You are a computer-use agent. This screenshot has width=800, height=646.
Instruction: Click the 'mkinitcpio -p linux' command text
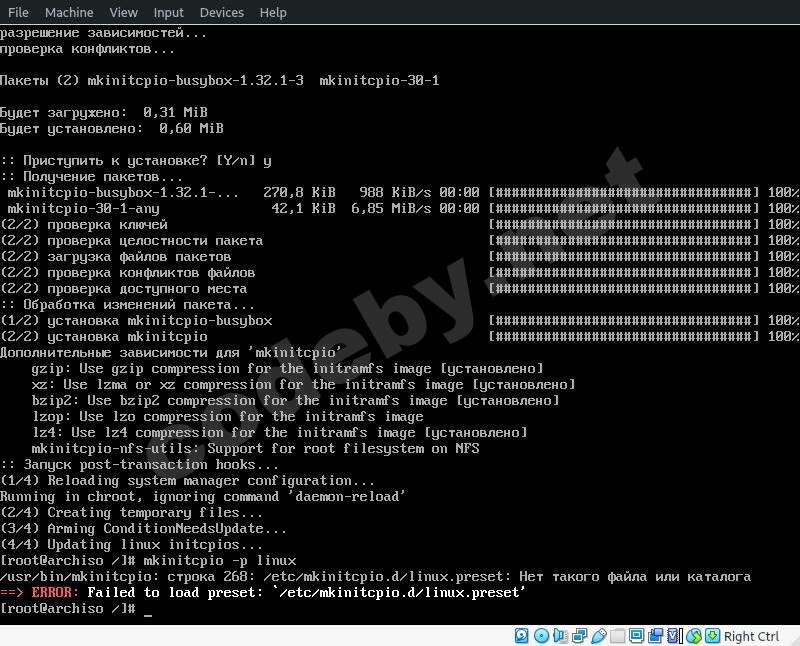coord(219,561)
